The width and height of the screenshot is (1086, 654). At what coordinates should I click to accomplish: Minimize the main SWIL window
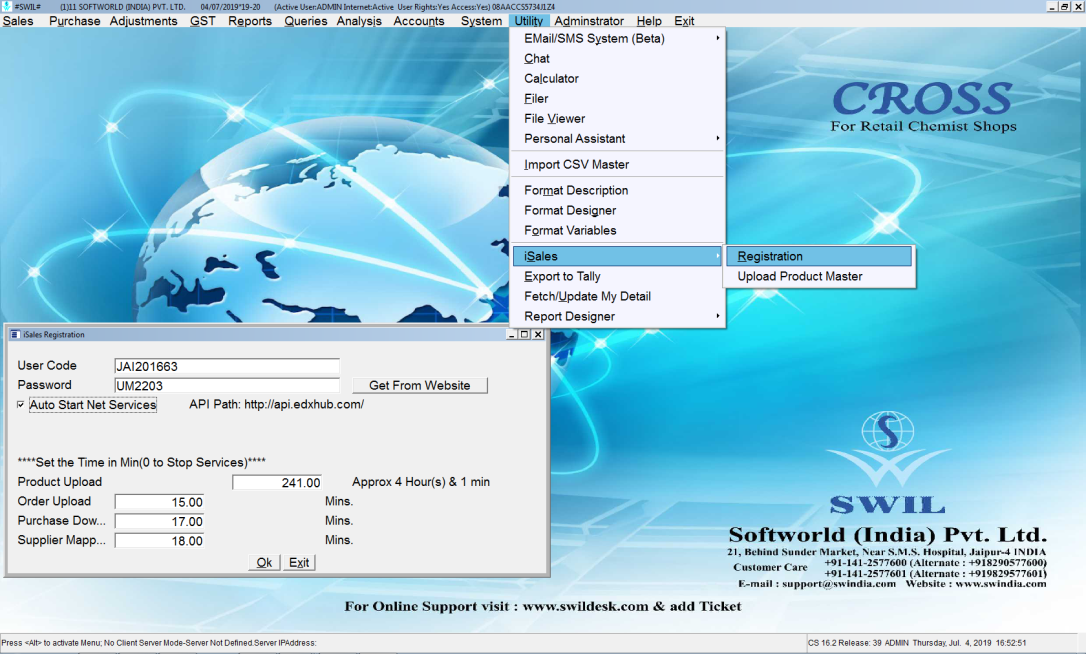coord(1053,7)
